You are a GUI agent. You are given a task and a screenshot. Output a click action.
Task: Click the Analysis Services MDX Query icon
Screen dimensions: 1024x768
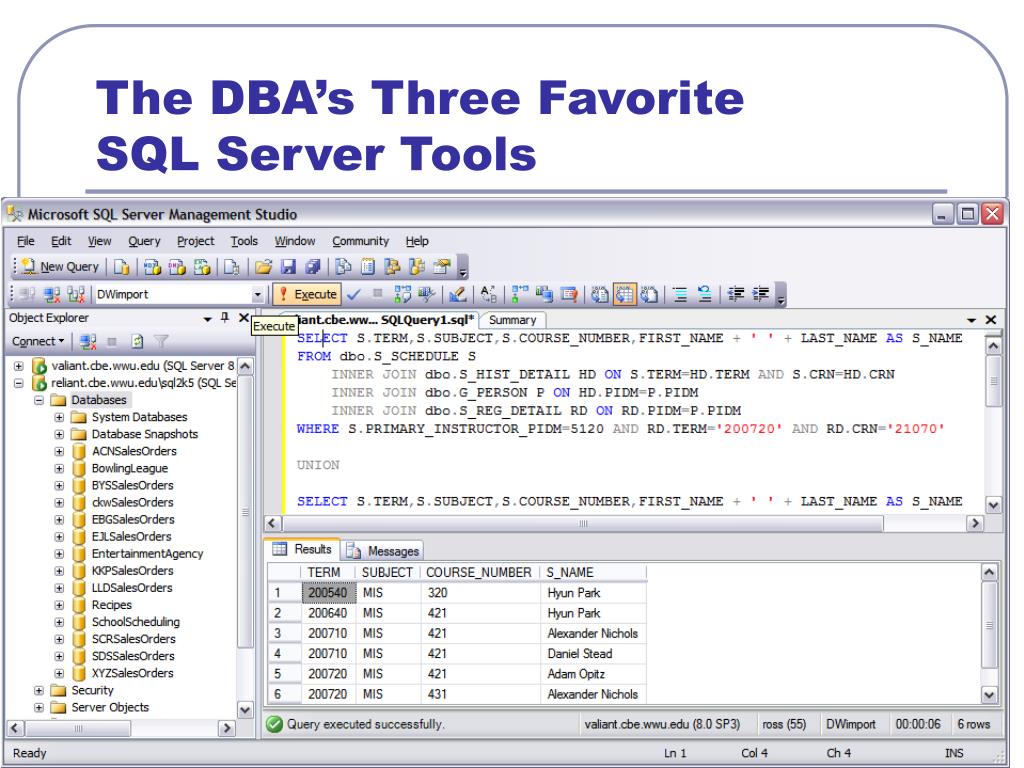(x=153, y=266)
